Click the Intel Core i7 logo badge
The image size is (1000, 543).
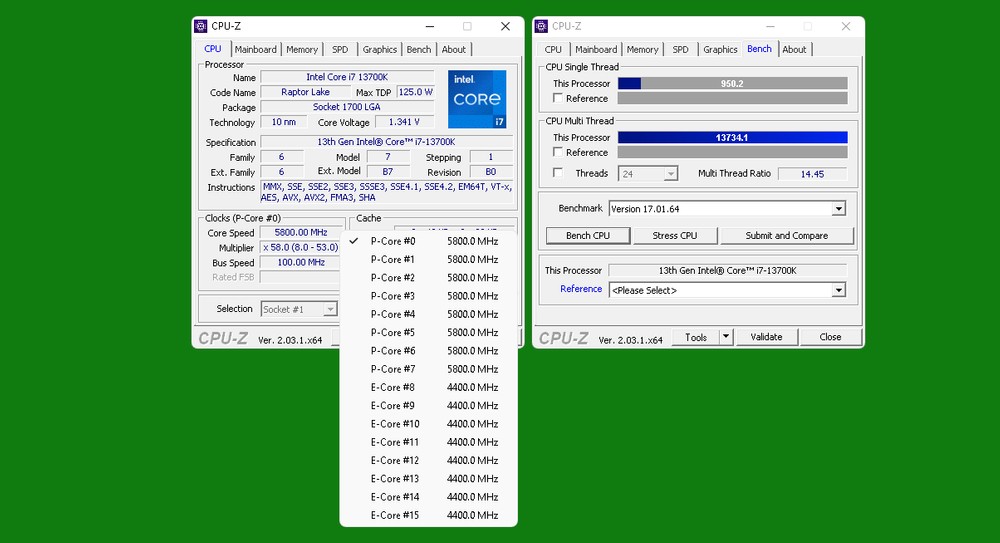point(477,99)
